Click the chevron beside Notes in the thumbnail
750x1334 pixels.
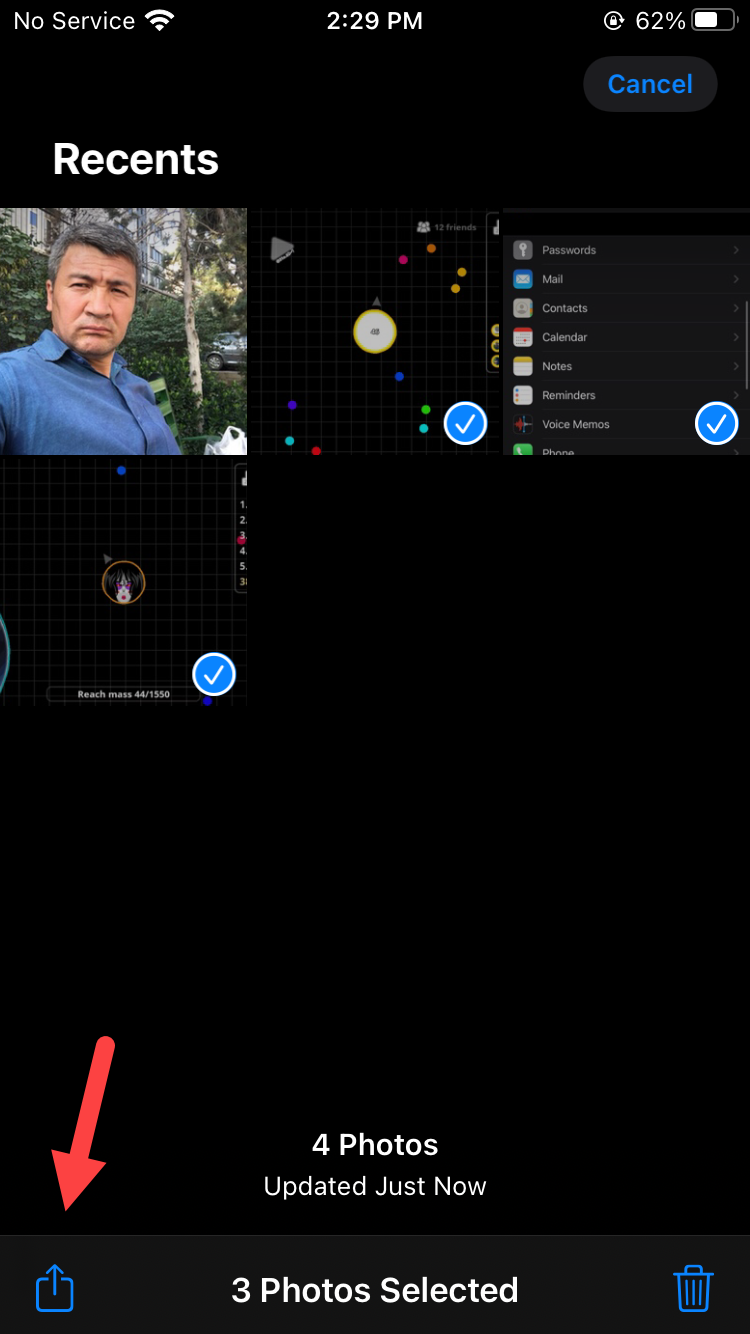(736, 366)
